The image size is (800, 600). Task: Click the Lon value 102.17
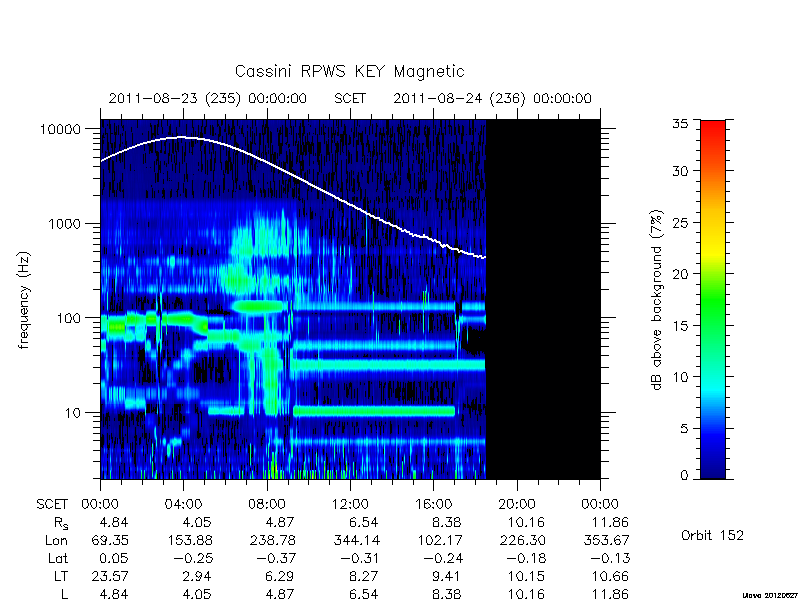coord(439,540)
